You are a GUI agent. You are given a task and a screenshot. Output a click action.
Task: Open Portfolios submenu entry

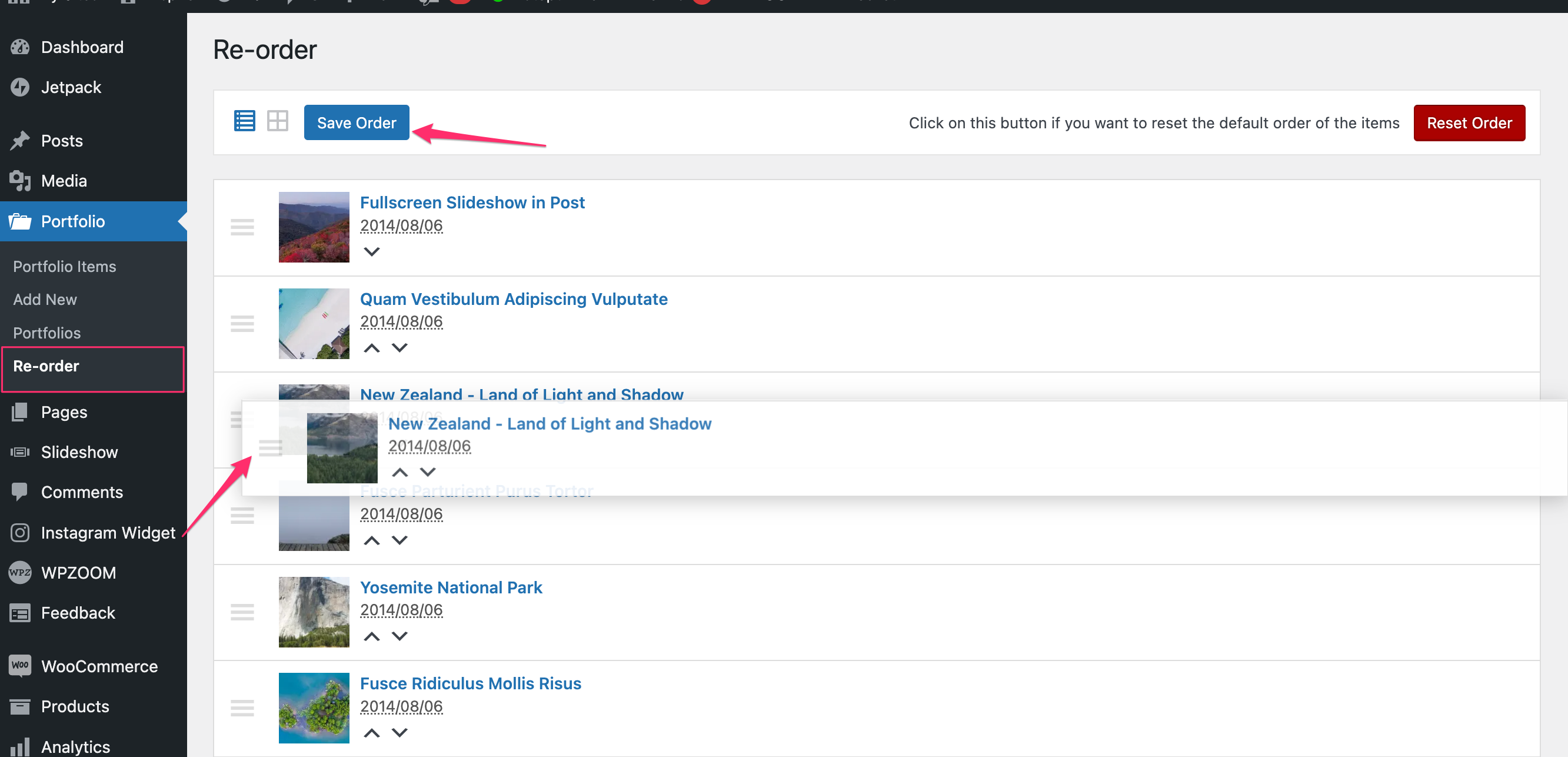47,333
